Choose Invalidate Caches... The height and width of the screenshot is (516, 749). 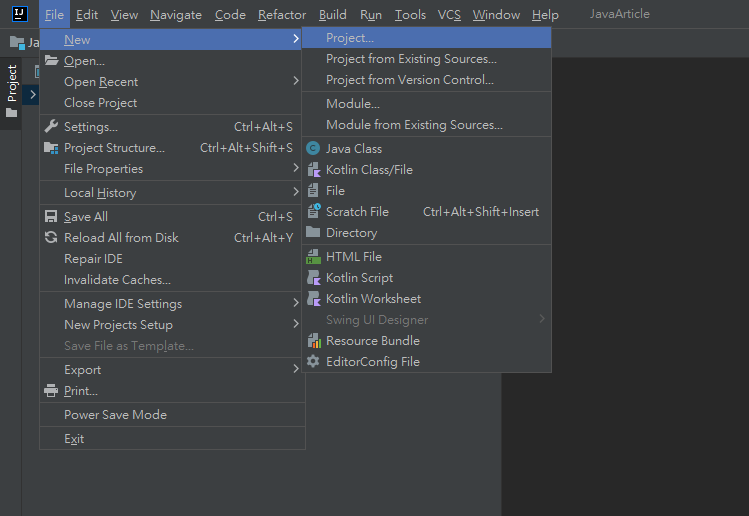coord(172,280)
